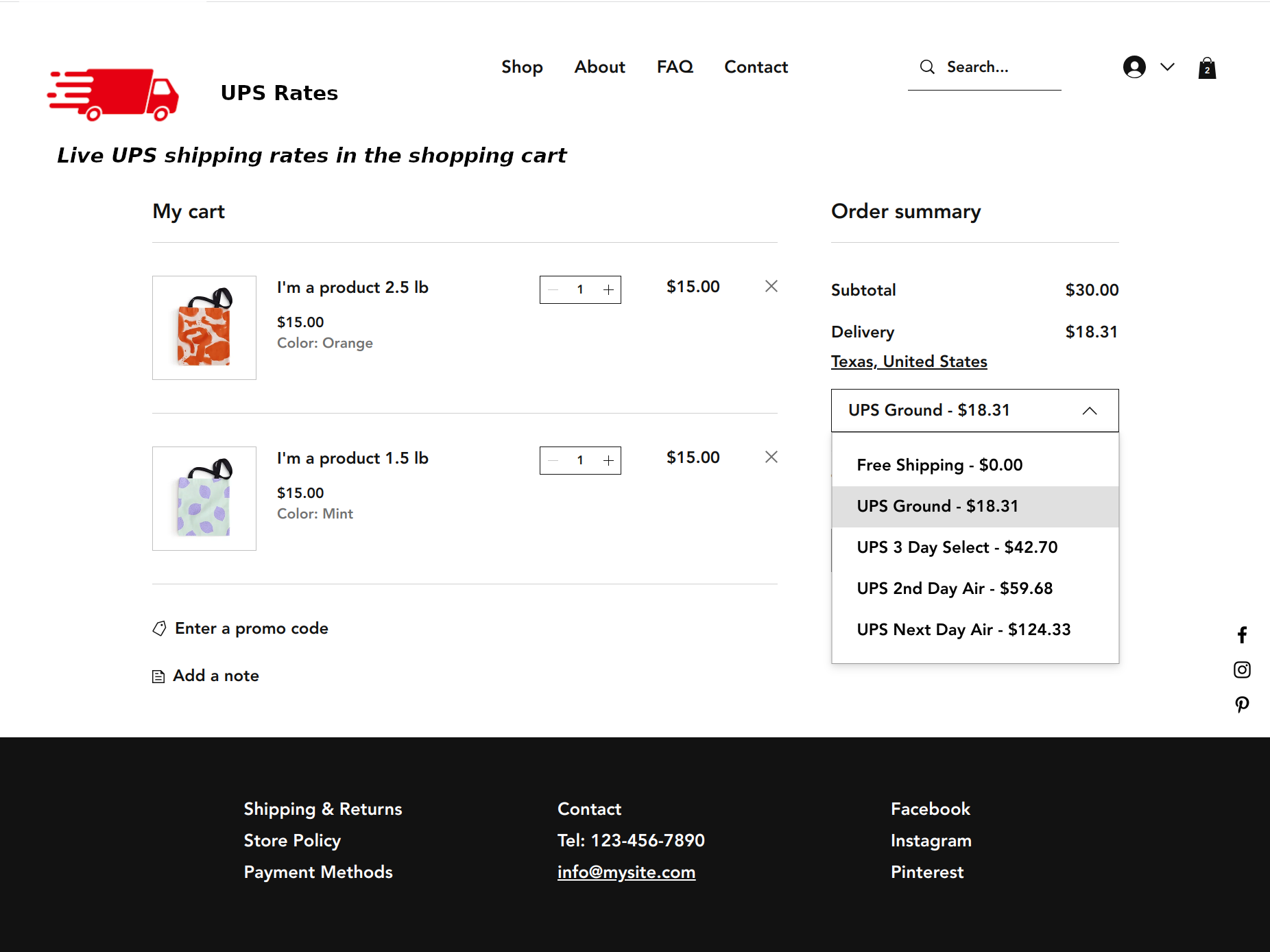Open the FAQ menu item
This screenshot has height=952, width=1270.
(x=675, y=67)
